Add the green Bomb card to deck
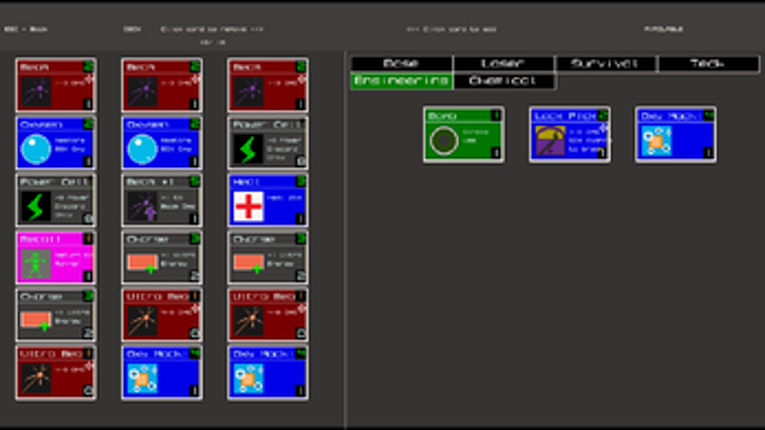Screen dimensions: 765x430 coord(463,135)
